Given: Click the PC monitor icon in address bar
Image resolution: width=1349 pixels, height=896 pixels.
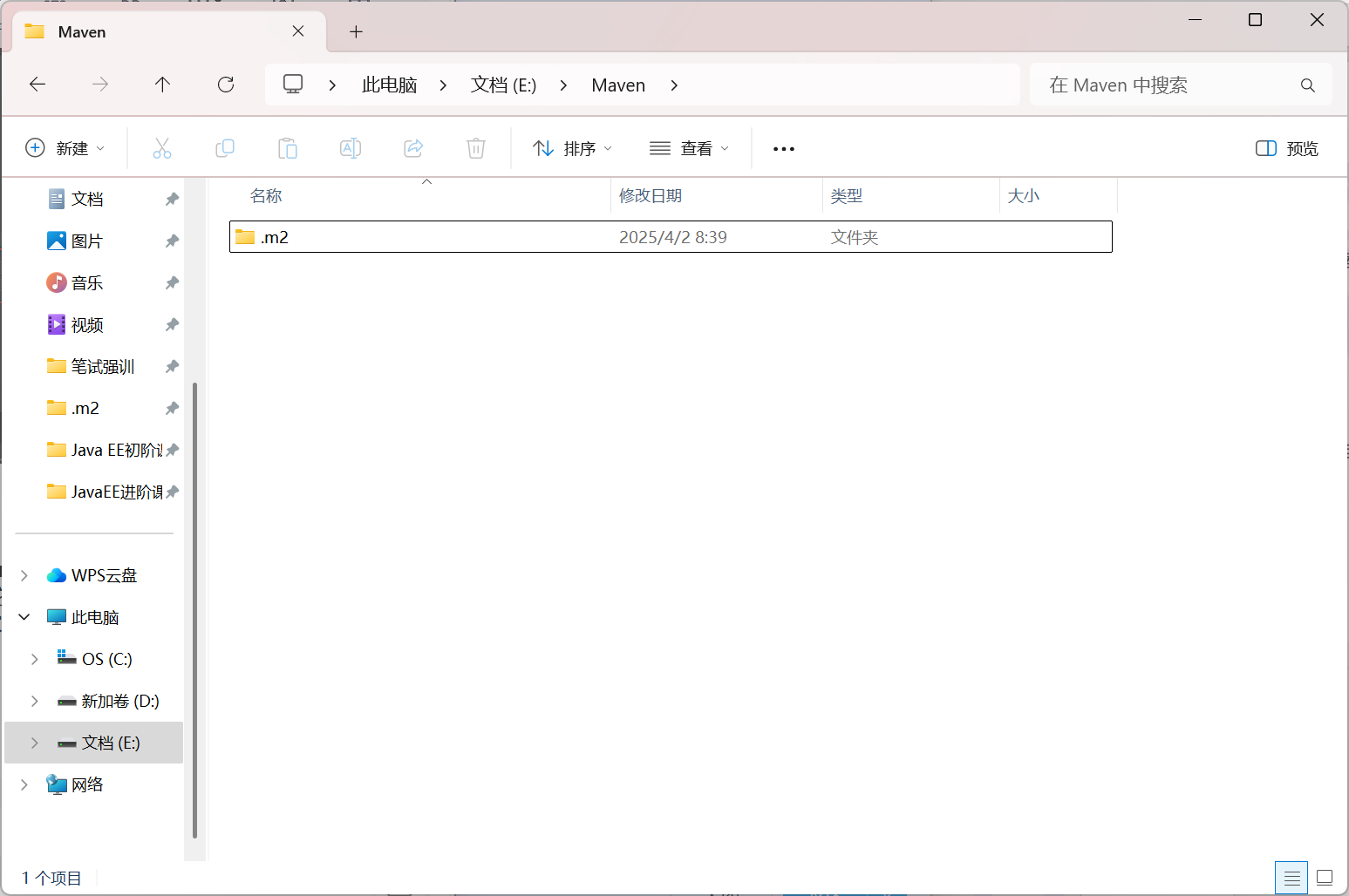Looking at the screenshot, I should click(293, 85).
